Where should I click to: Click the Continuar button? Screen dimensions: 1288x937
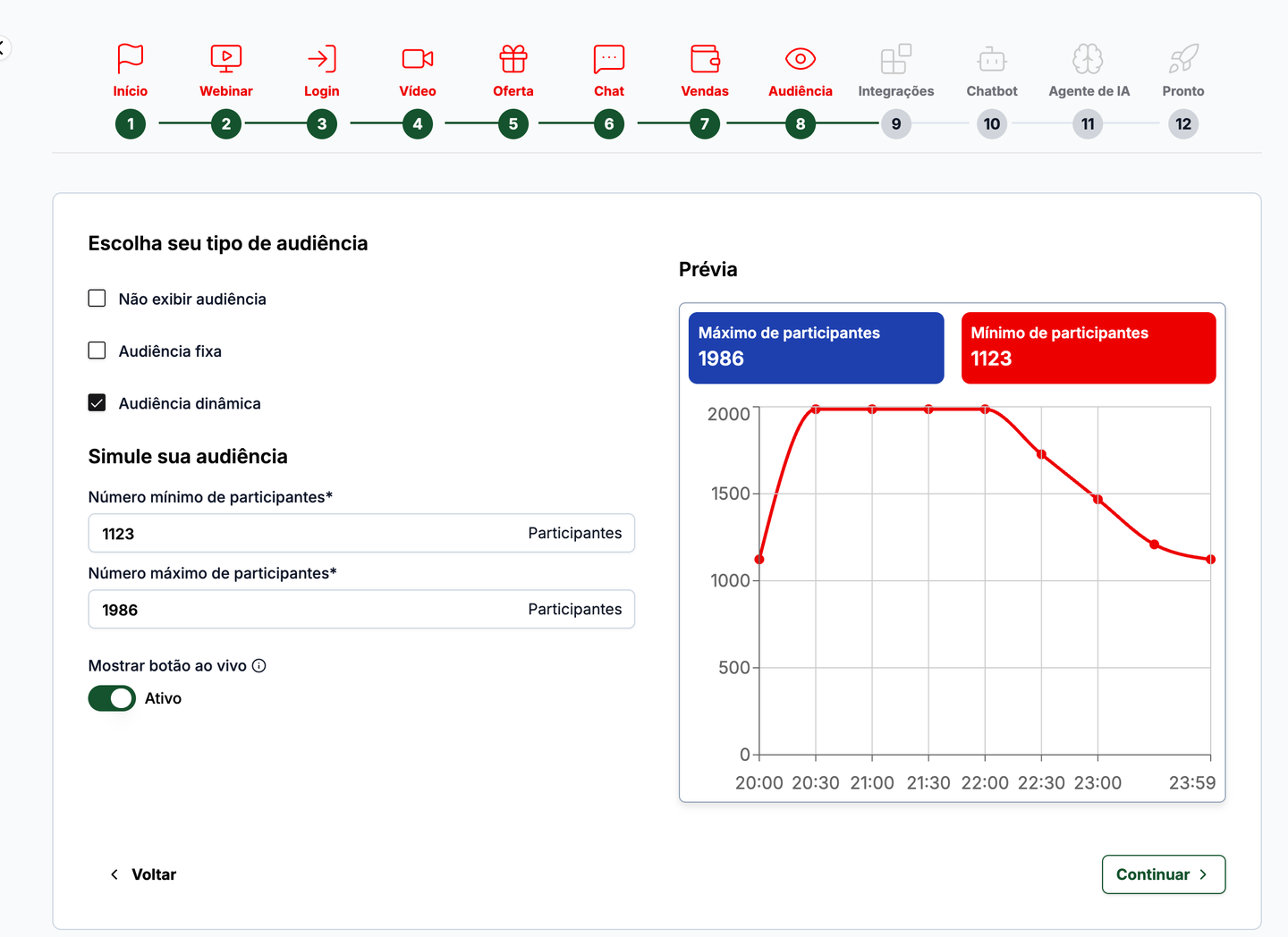[x=1164, y=874]
